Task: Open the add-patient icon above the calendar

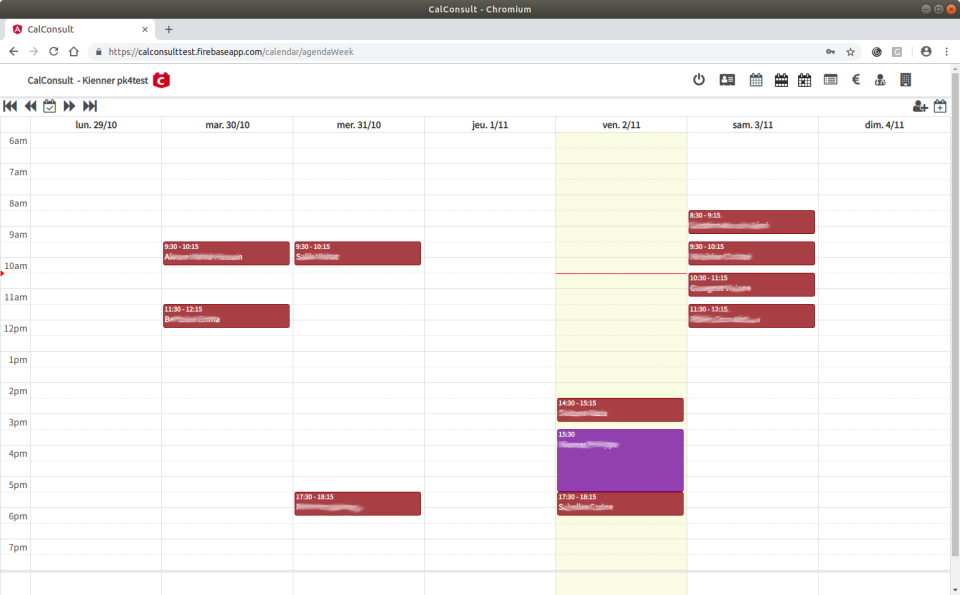Action: 921,106
